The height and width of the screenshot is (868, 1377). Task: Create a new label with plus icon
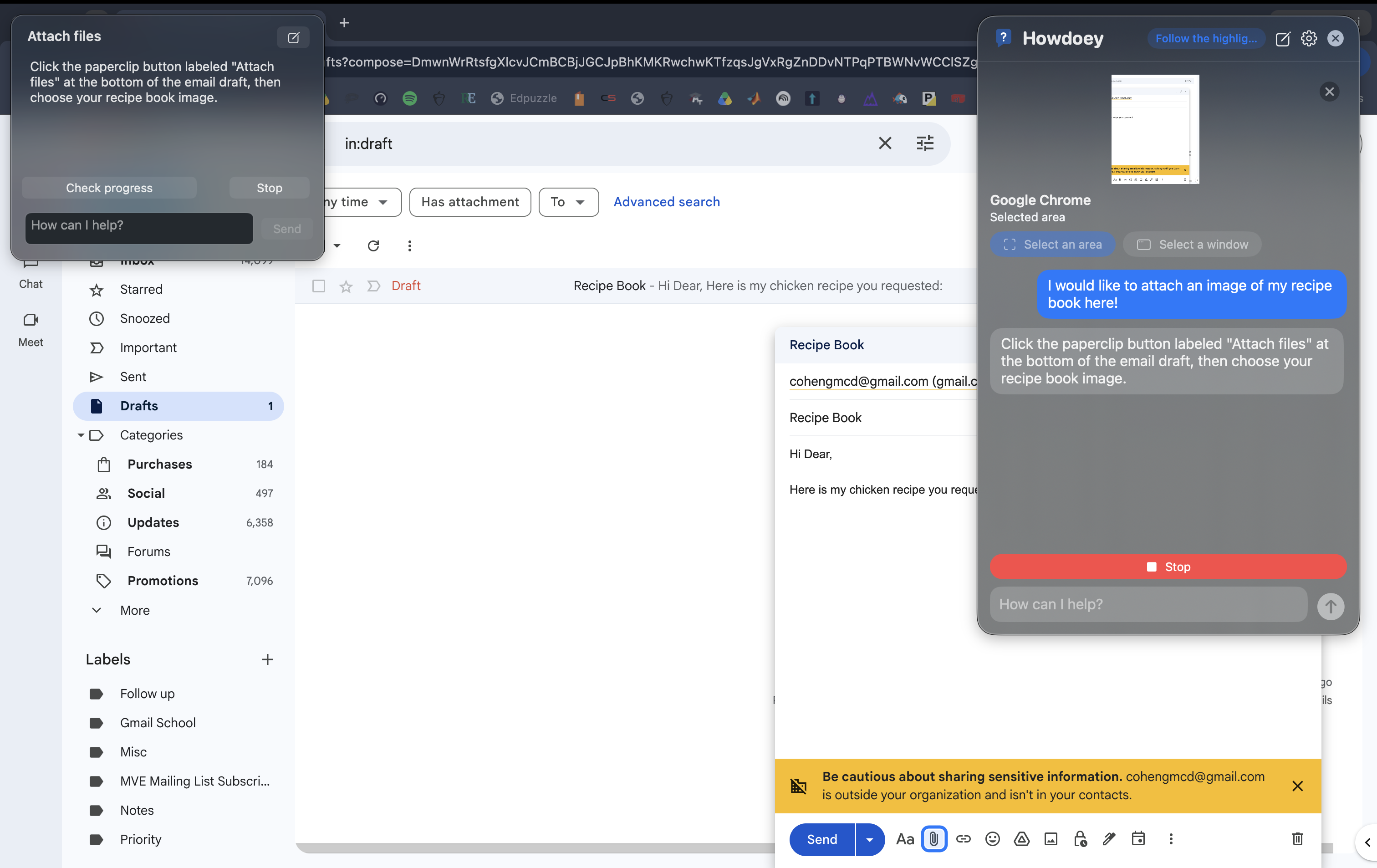(x=268, y=659)
